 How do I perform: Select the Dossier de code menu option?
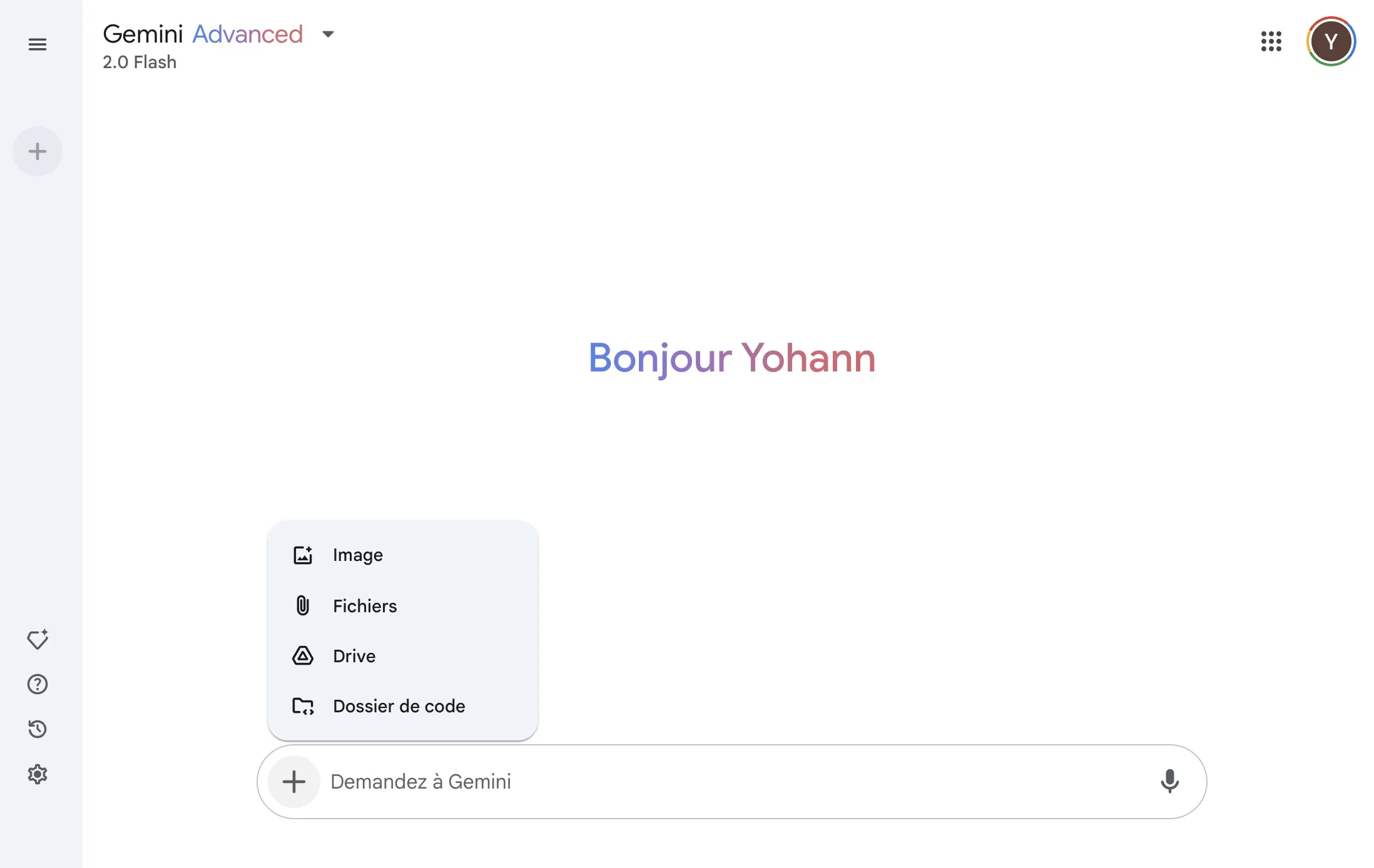tap(399, 705)
